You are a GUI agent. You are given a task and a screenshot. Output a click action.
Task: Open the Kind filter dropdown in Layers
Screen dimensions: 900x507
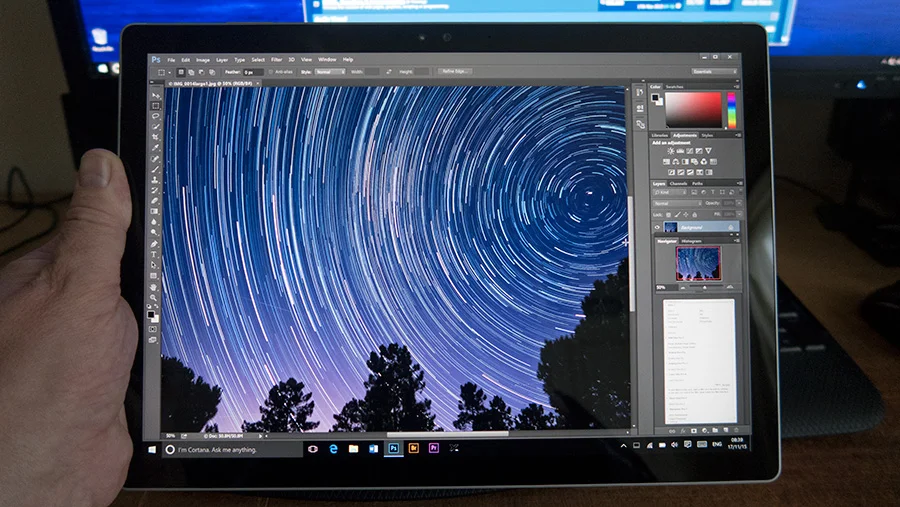coord(670,192)
